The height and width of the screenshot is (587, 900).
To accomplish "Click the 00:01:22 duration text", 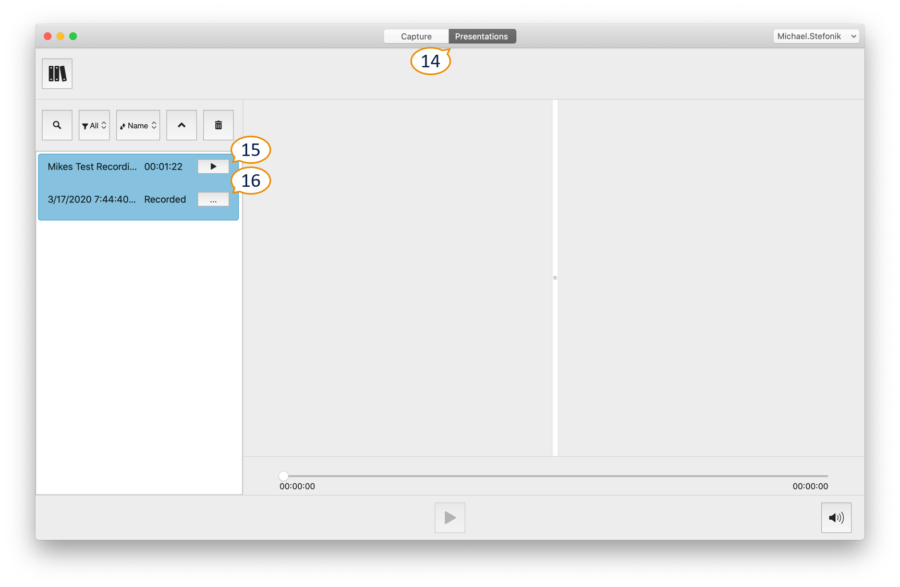I will (x=164, y=166).
